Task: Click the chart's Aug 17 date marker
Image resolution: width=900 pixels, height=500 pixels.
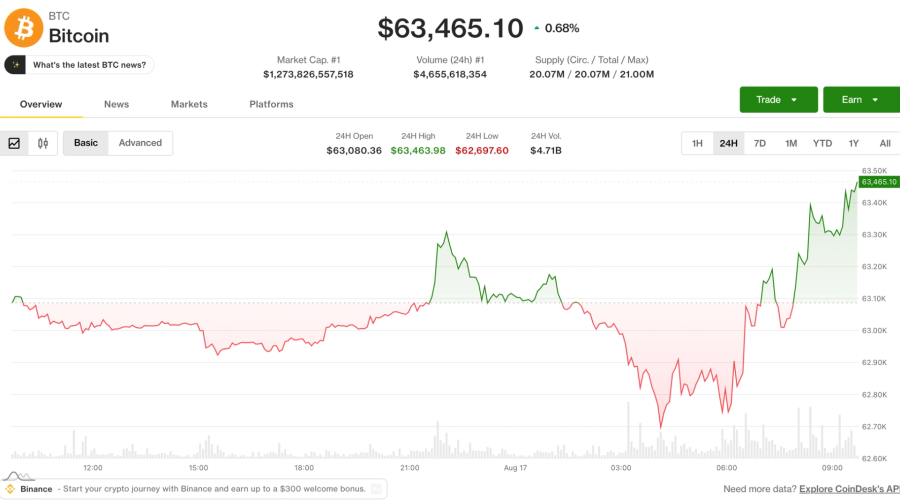Action: 515,468
